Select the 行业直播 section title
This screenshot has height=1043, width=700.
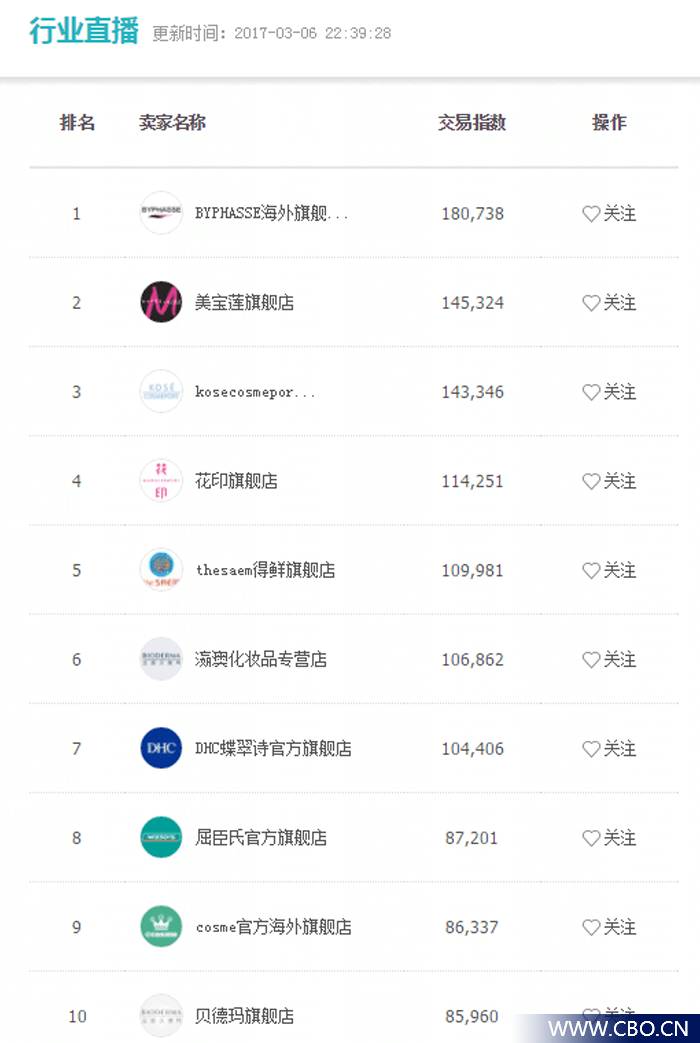tap(84, 31)
